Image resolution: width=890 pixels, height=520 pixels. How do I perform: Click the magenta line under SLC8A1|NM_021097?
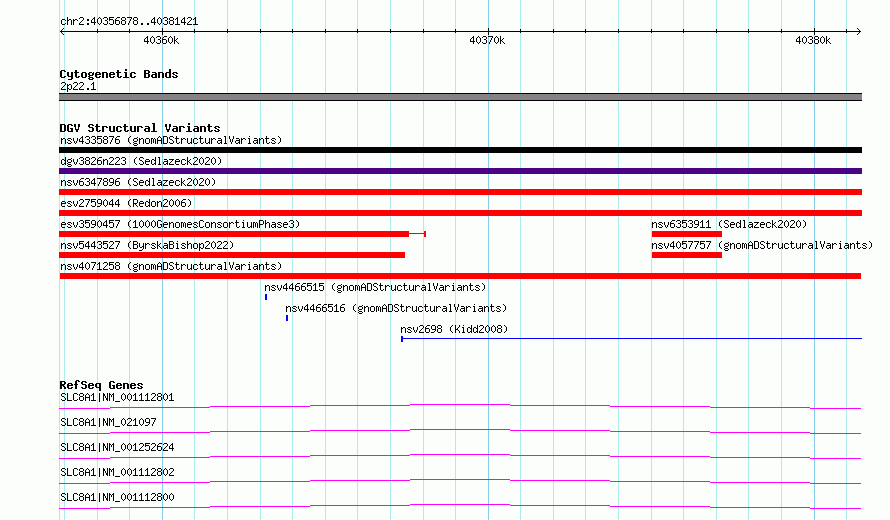pyautogui.click(x=460, y=431)
